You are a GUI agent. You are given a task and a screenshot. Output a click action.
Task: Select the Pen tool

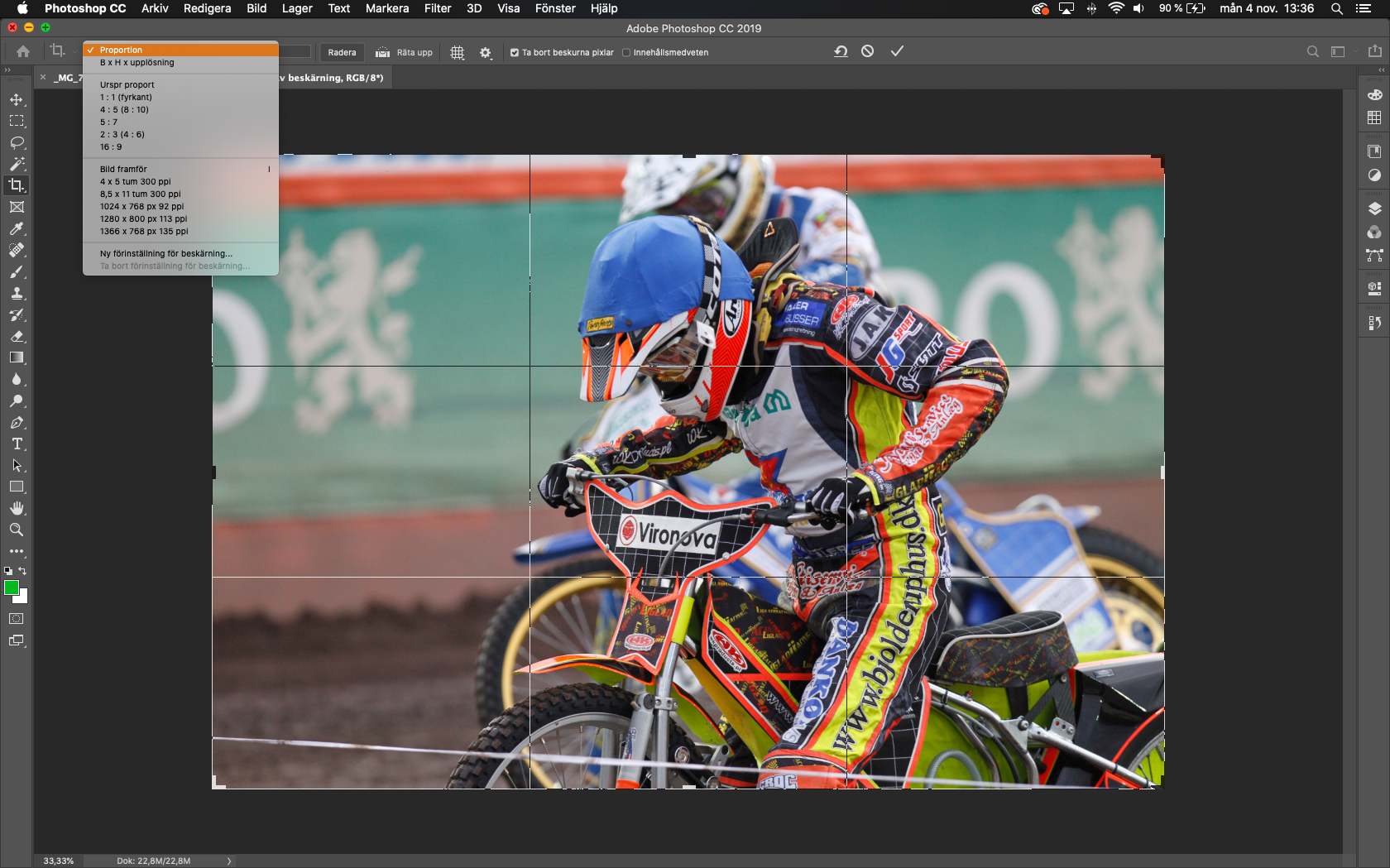click(x=17, y=422)
